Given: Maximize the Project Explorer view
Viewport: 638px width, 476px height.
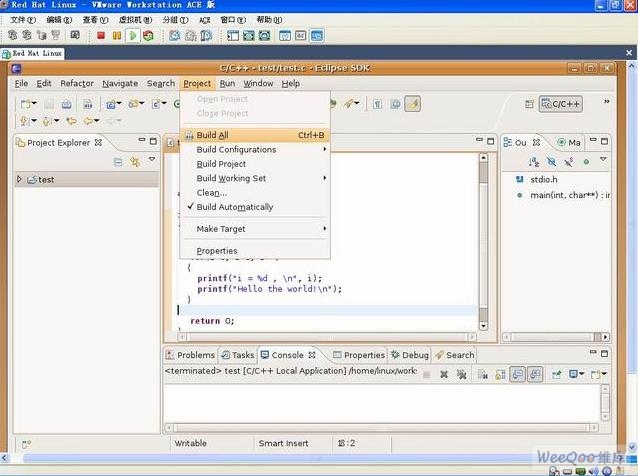Looking at the screenshot, I should pos(153,141).
